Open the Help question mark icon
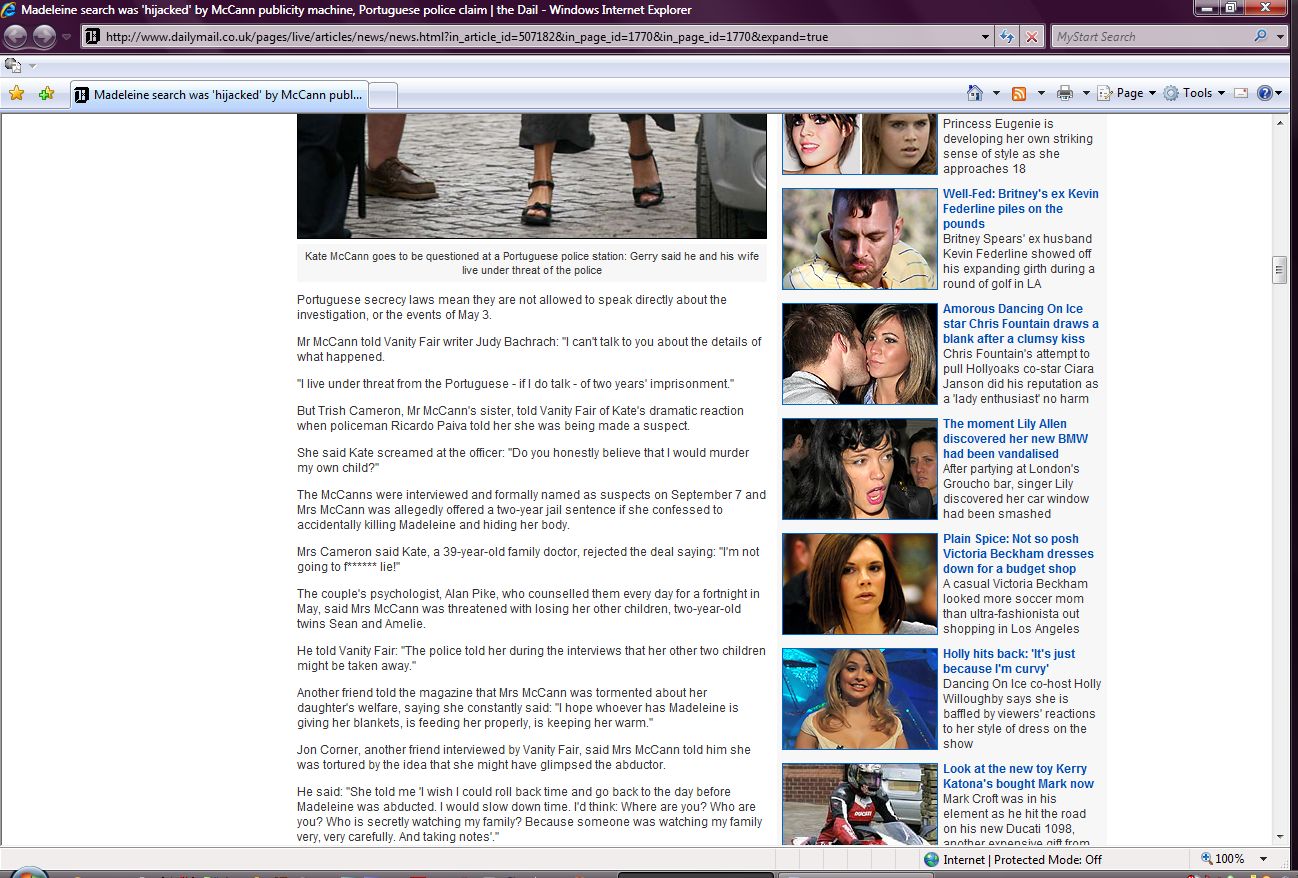The width and height of the screenshot is (1298, 878). [x=1264, y=93]
